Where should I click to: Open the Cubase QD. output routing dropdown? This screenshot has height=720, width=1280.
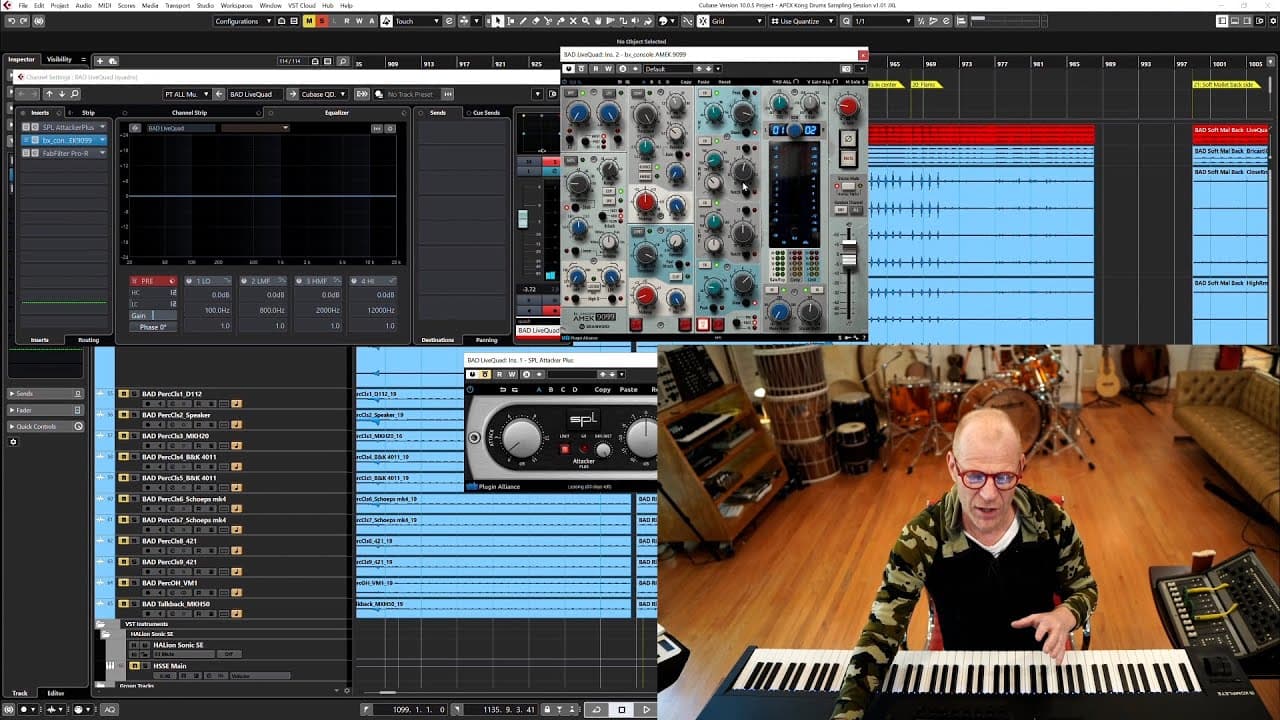pos(324,94)
